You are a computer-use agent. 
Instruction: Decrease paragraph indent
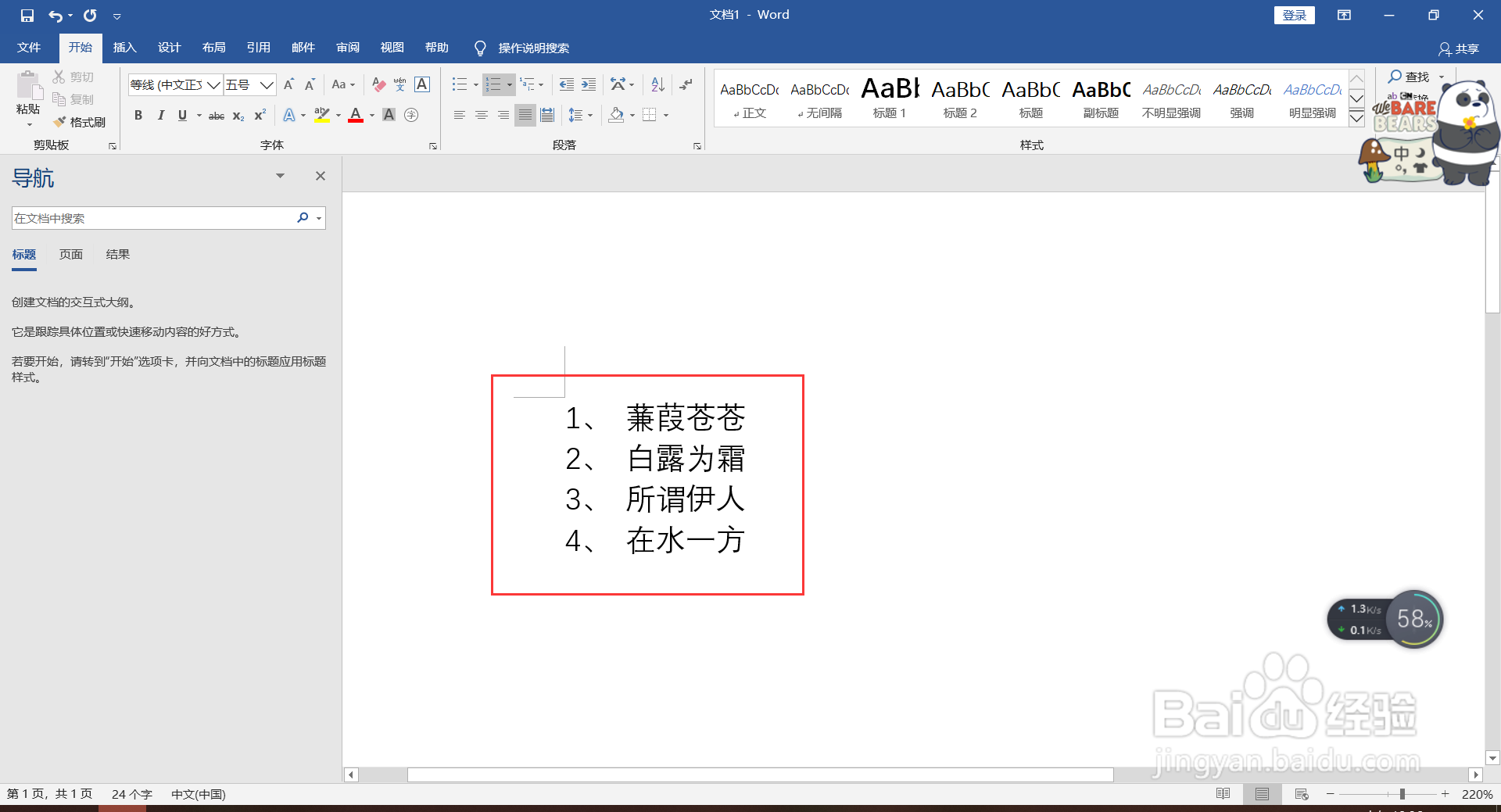[x=567, y=84]
